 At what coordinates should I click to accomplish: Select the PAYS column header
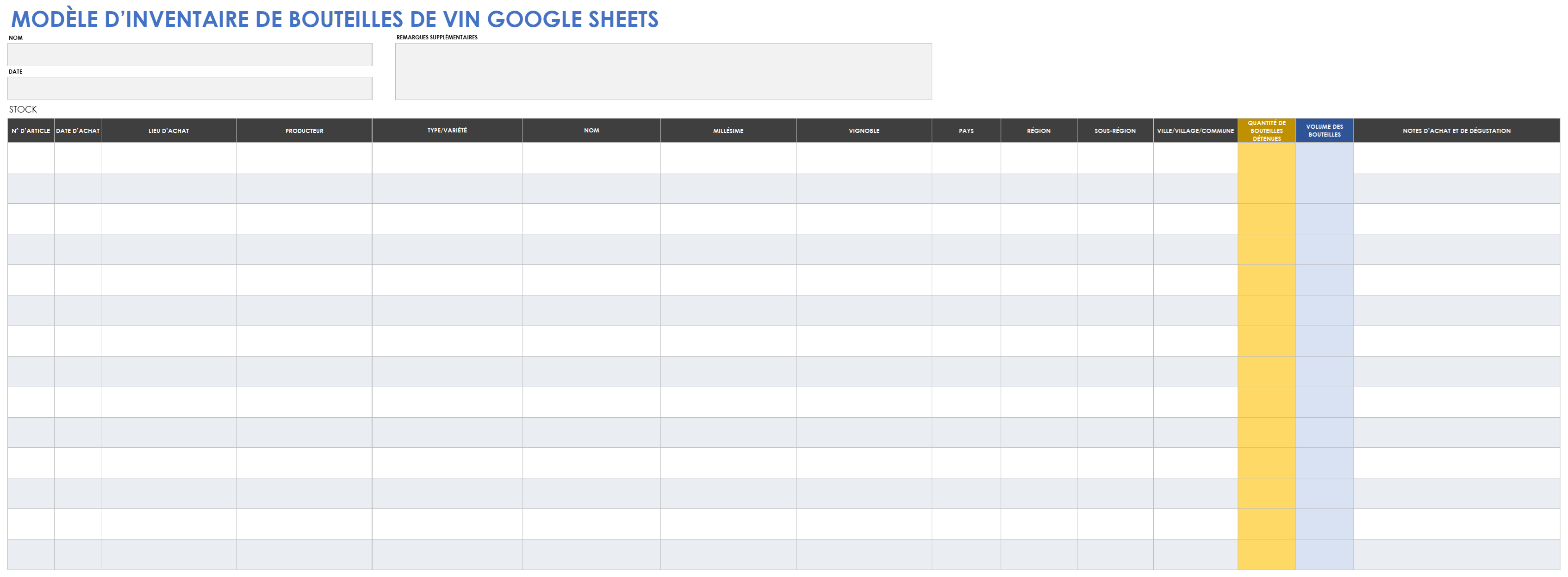[x=966, y=130]
